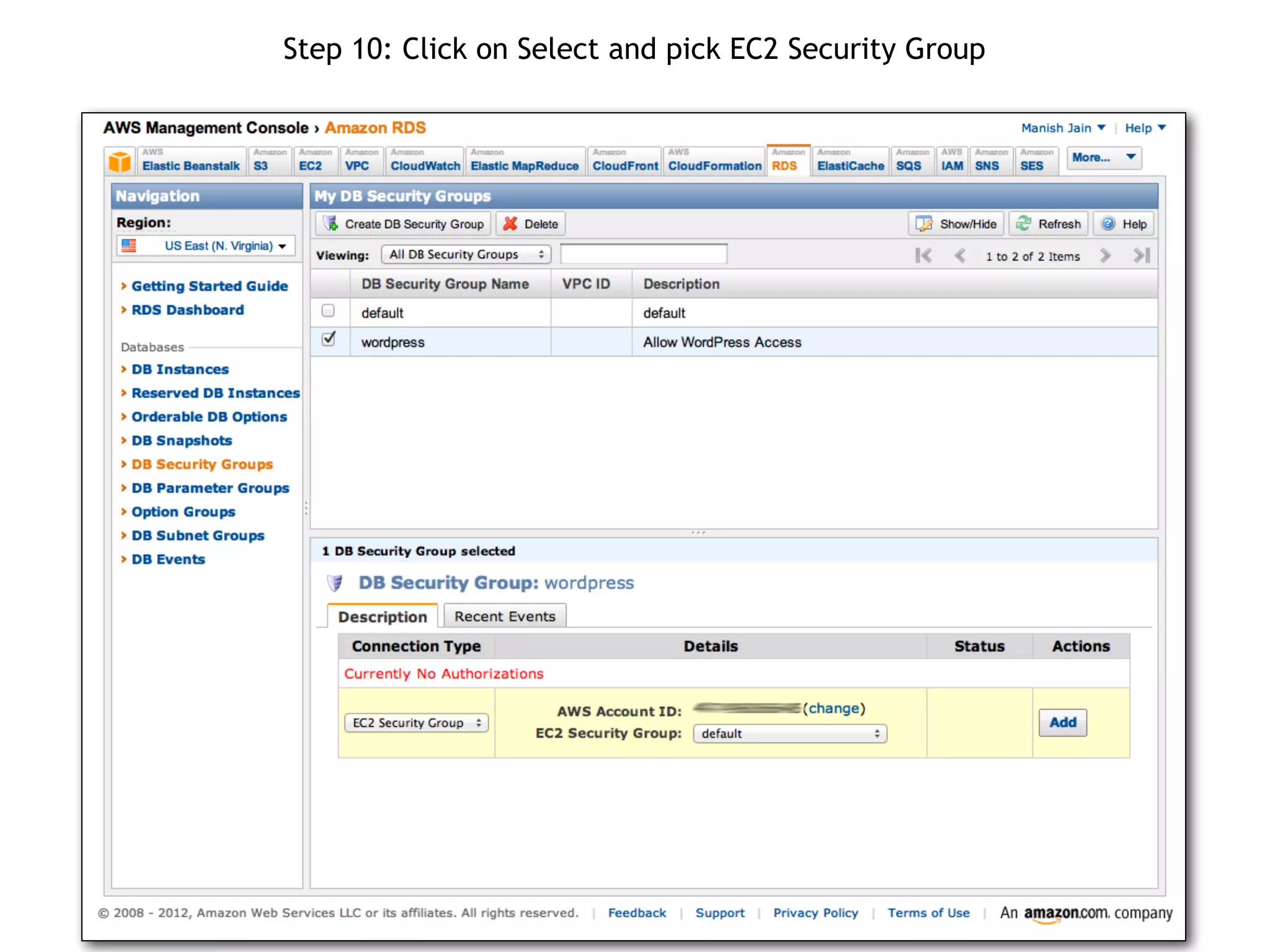The height and width of the screenshot is (952, 1270).
Task: Click the panel splitter handle between list and details
Action: tap(698, 533)
